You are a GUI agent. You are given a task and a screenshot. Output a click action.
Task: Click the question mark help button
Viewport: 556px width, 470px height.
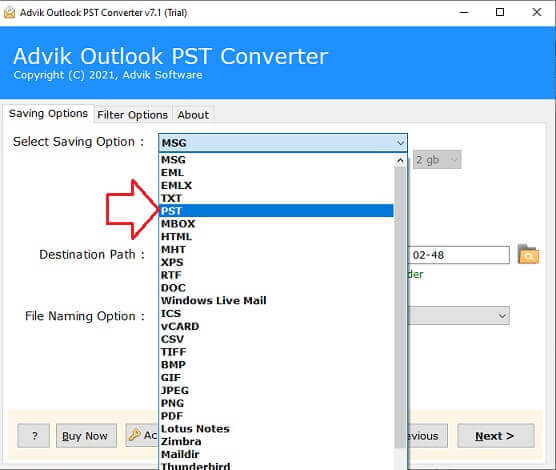pyautogui.click(x=34, y=436)
